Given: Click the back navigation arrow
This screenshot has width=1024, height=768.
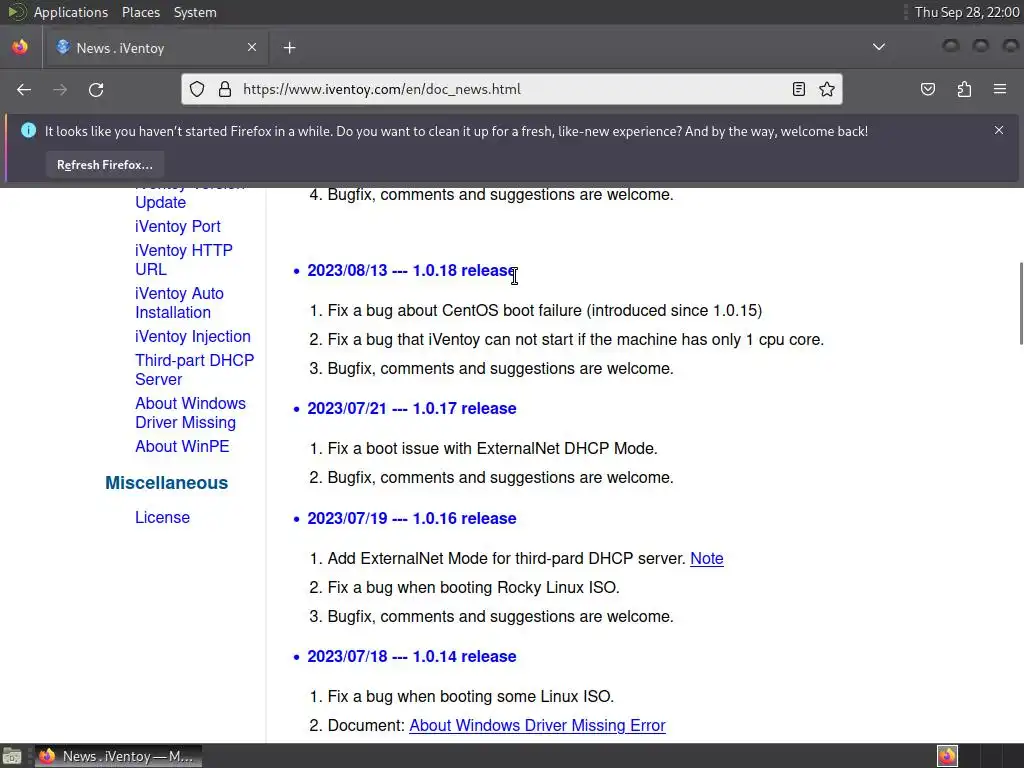Looking at the screenshot, I should (x=24, y=89).
